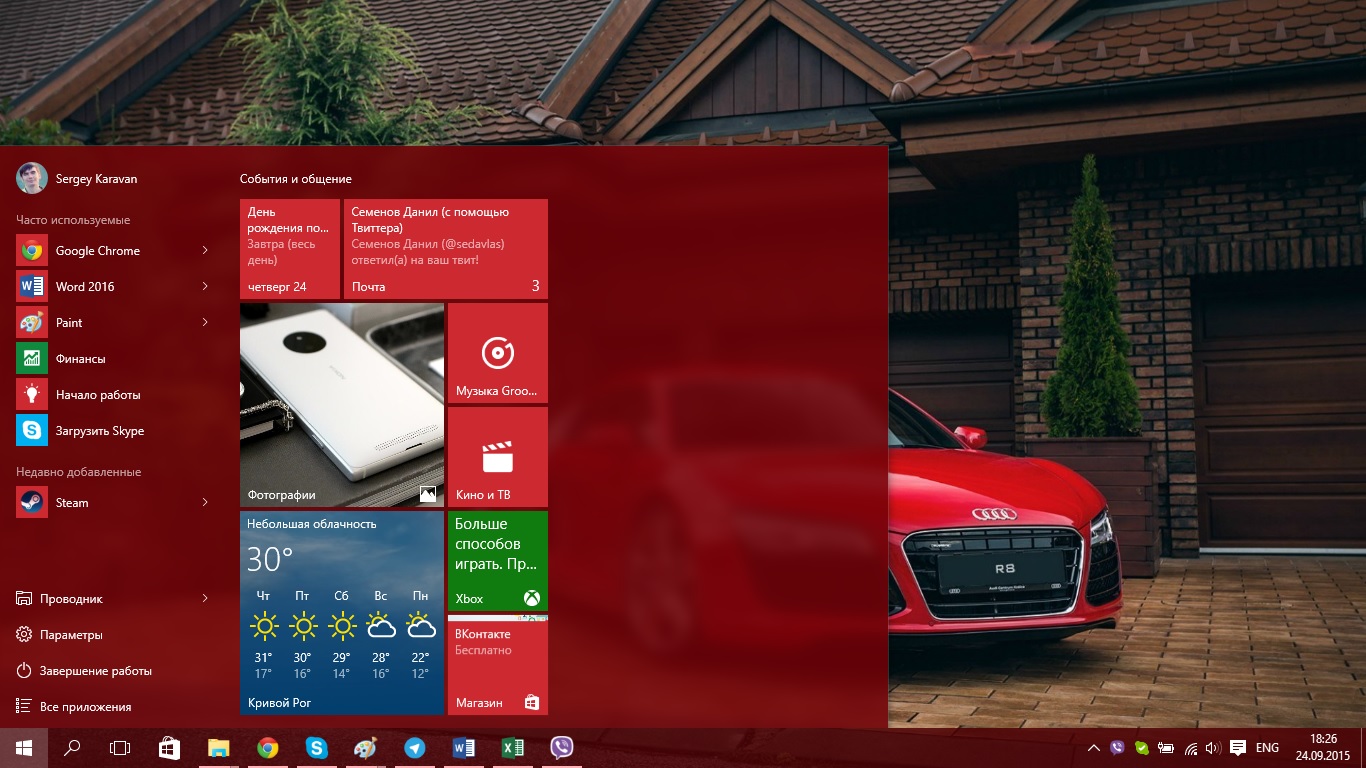Screen dimensions: 1366x768
Task: Click green checkmark tray icon
Action: (1142, 748)
